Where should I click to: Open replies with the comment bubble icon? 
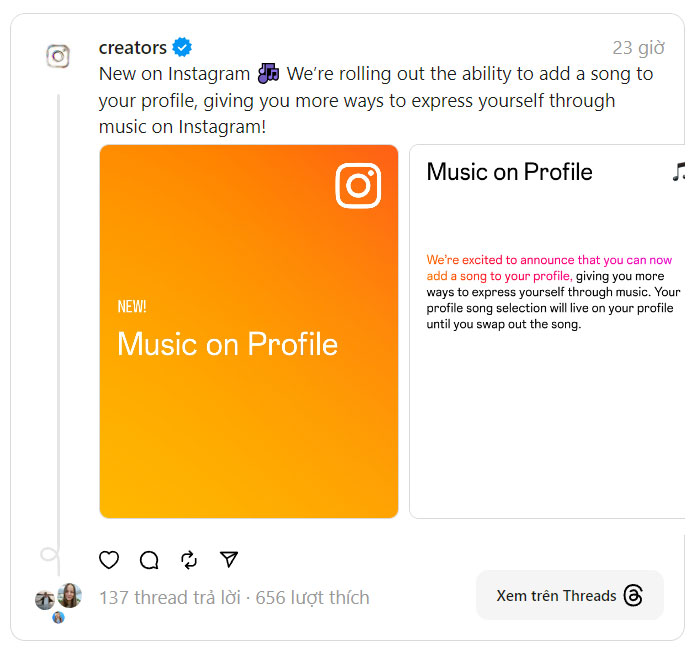[149, 560]
